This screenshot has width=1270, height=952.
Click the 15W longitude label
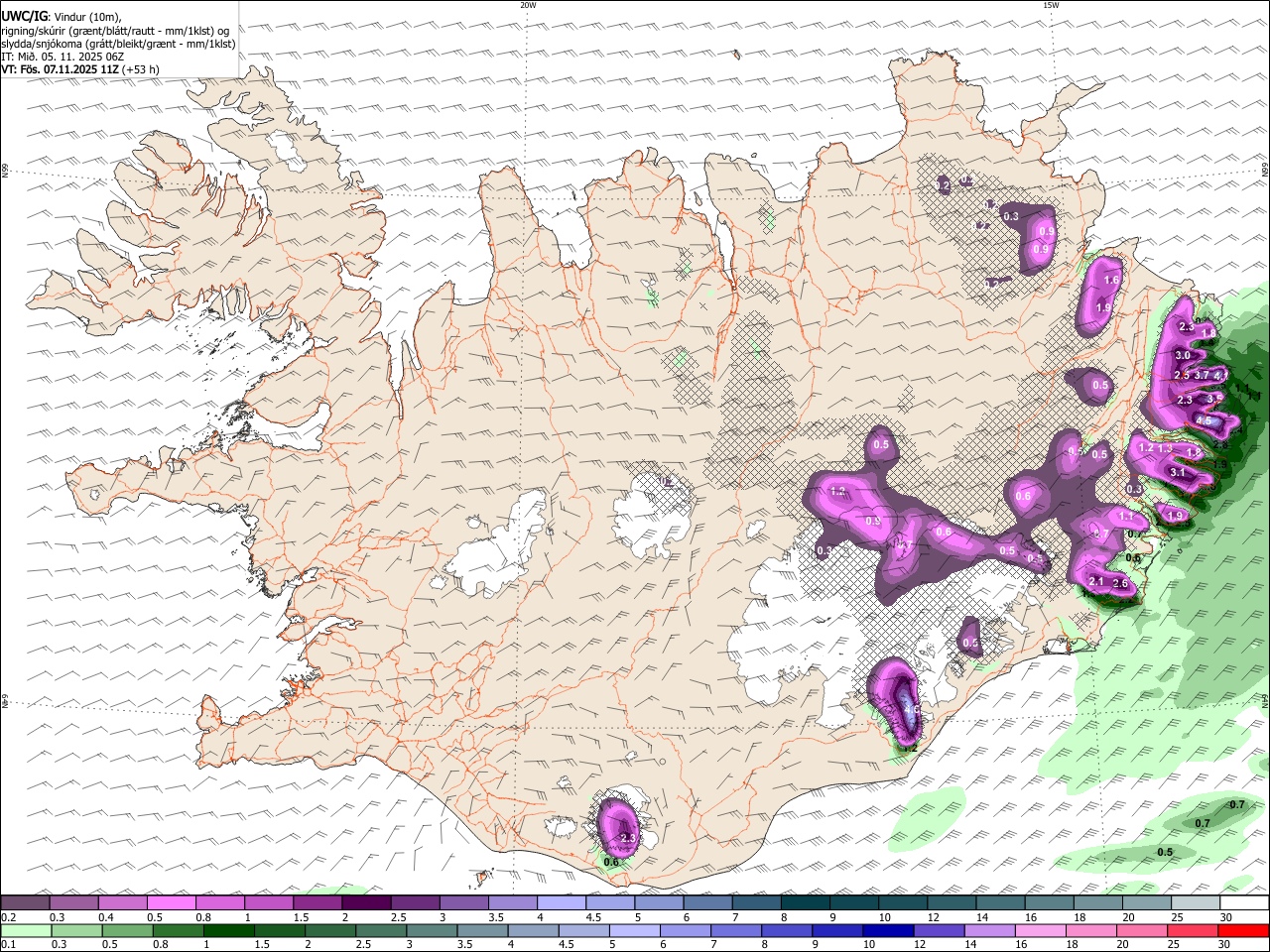click(1051, 5)
